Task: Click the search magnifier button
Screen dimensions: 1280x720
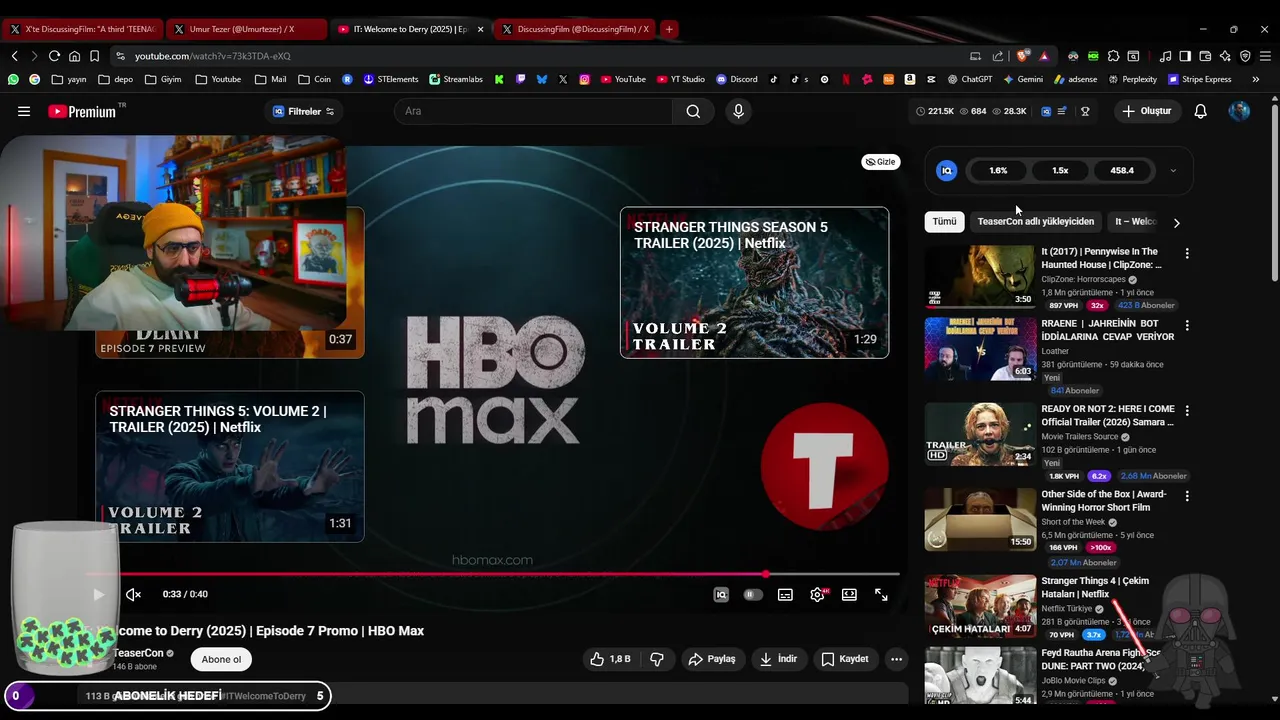Action: coord(693,111)
